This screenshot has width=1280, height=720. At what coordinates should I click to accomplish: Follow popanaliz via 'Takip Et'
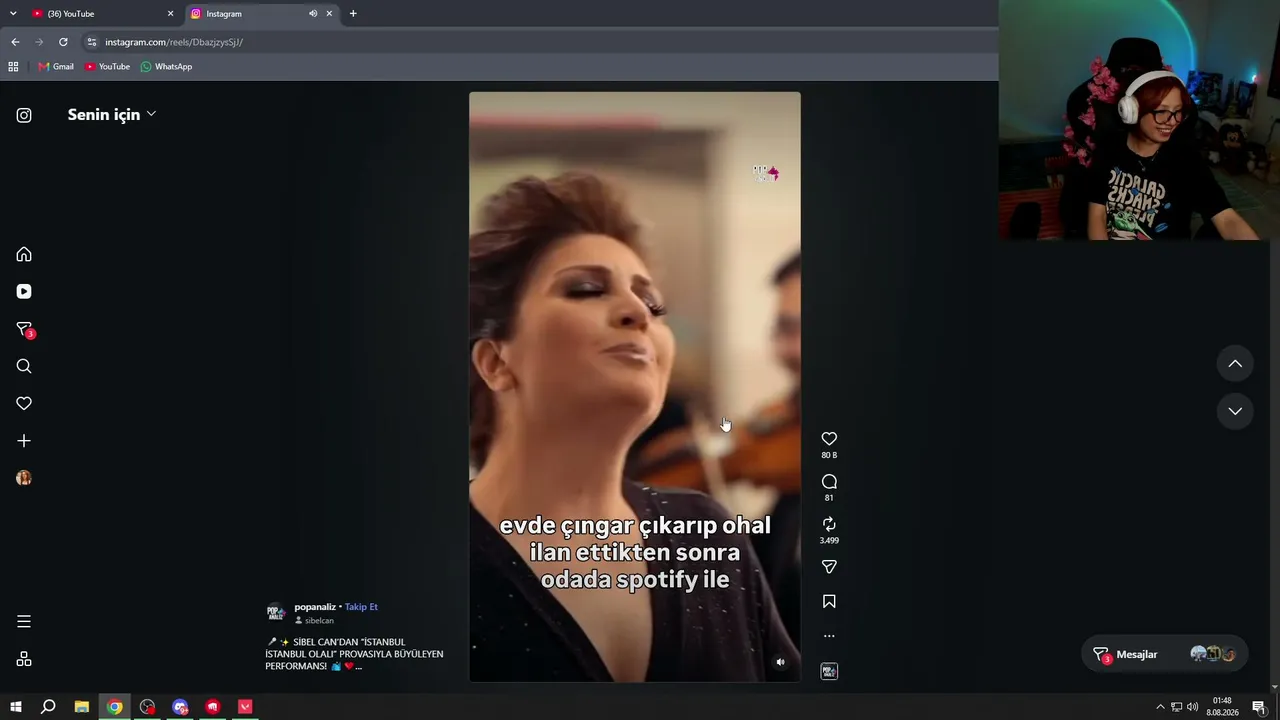click(361, 607)
